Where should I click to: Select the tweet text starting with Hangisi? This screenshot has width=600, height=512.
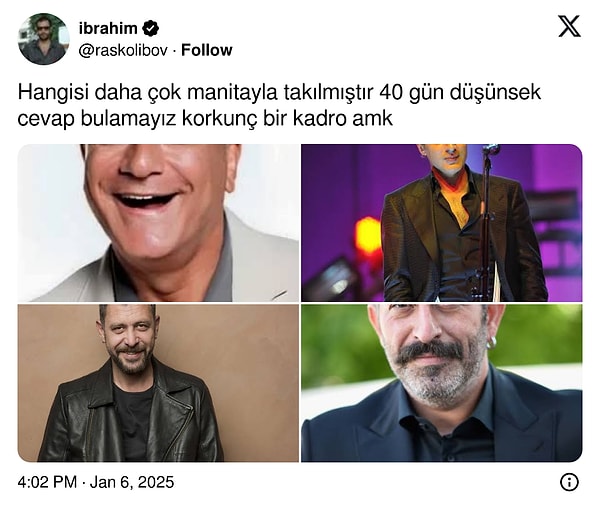[x=279, y=105]
